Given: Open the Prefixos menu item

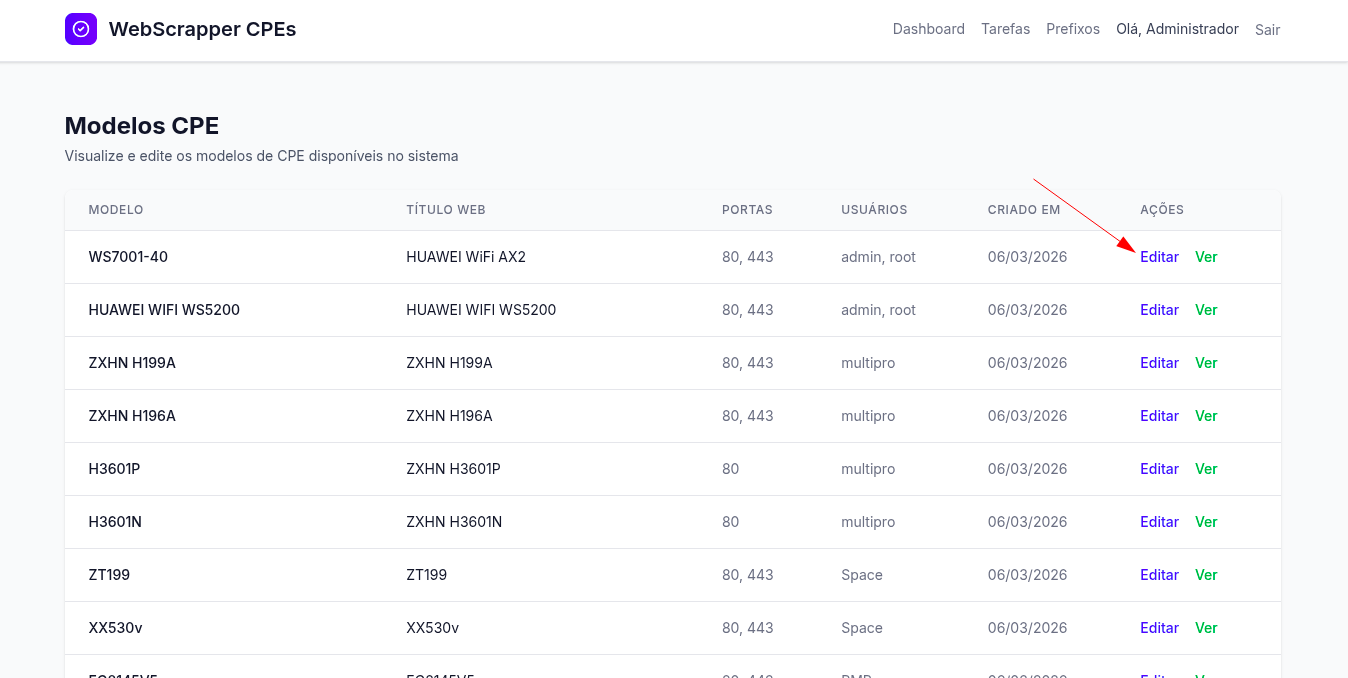Looking at the screenshot, I should 1072,29.
